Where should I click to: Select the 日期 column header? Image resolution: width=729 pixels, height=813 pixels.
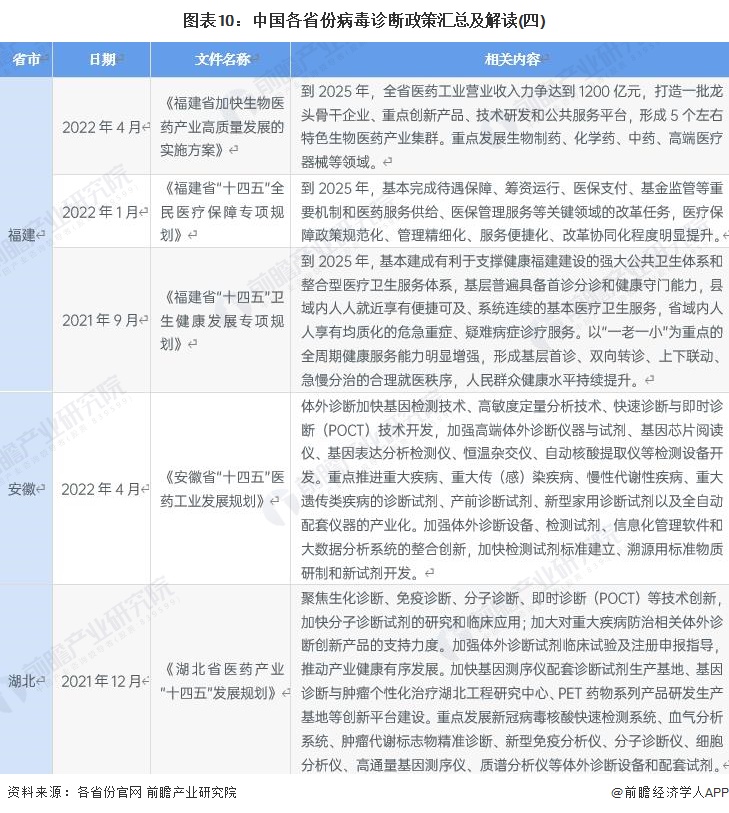(102, 60)
